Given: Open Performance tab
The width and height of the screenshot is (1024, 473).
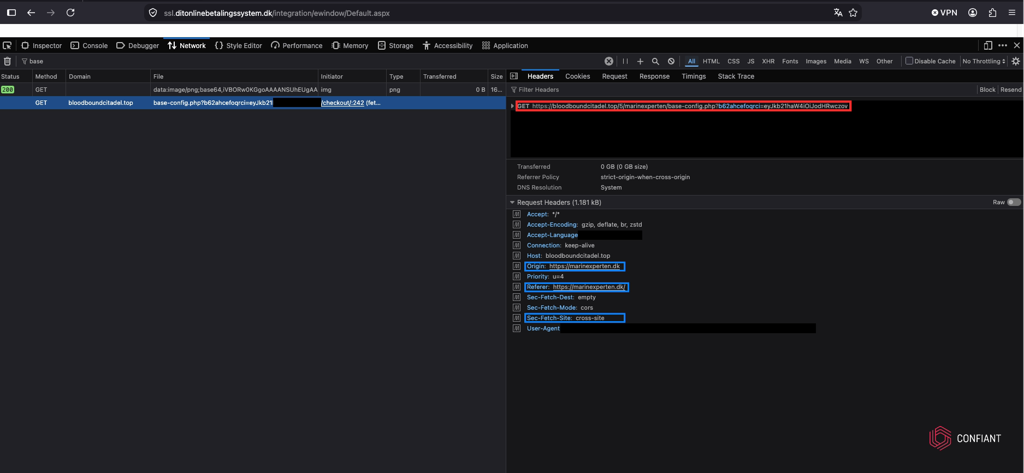Looking at the screenshot, I should point(296,46).
